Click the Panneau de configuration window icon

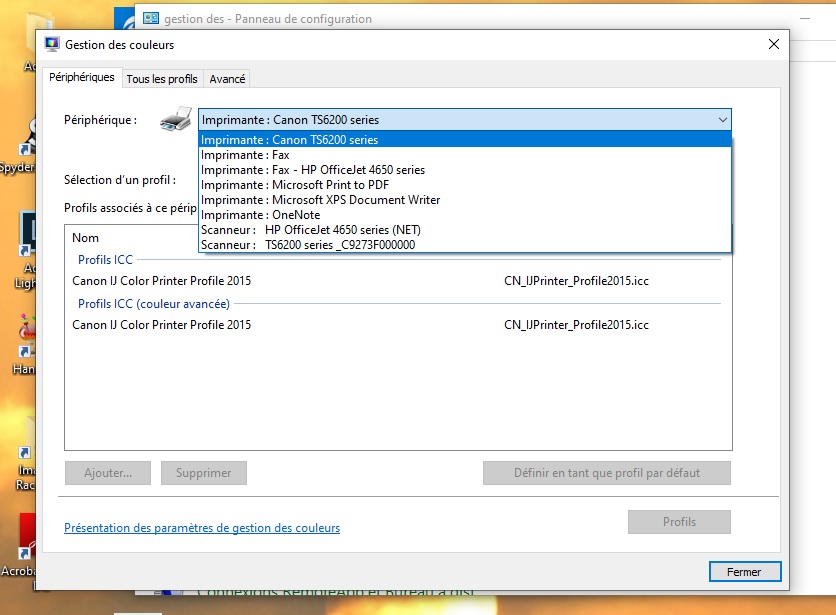[151, 19]
